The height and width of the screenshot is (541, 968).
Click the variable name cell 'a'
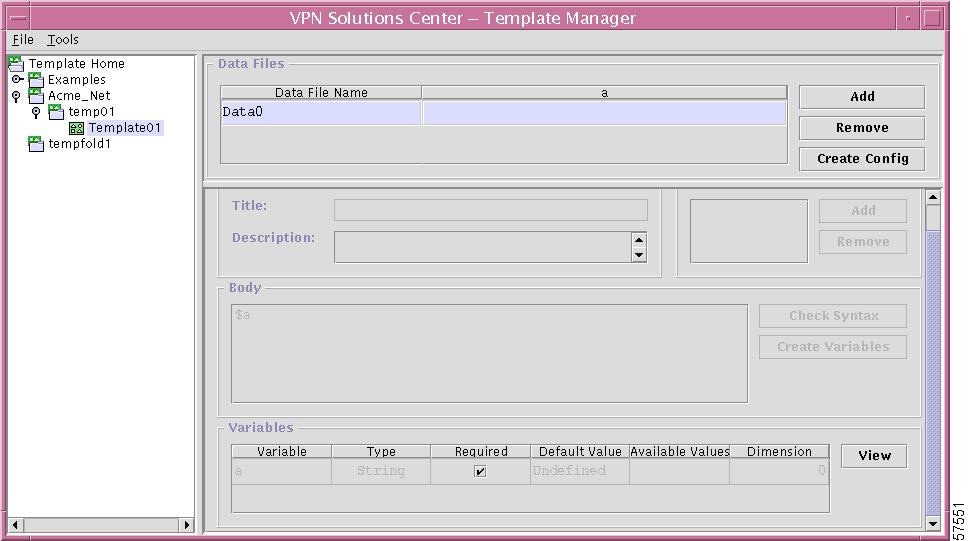[282, 471]
